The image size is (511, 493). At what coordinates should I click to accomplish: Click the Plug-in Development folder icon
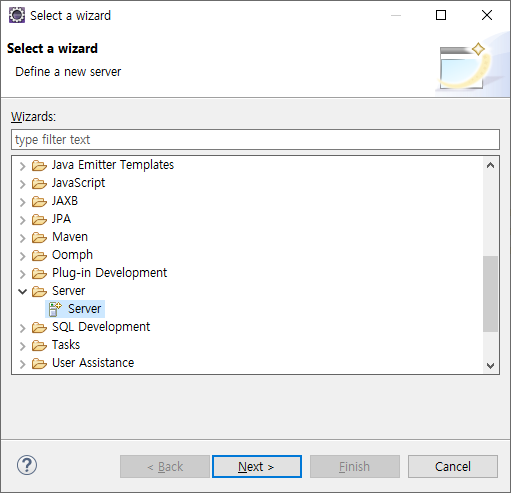(39, 273)
